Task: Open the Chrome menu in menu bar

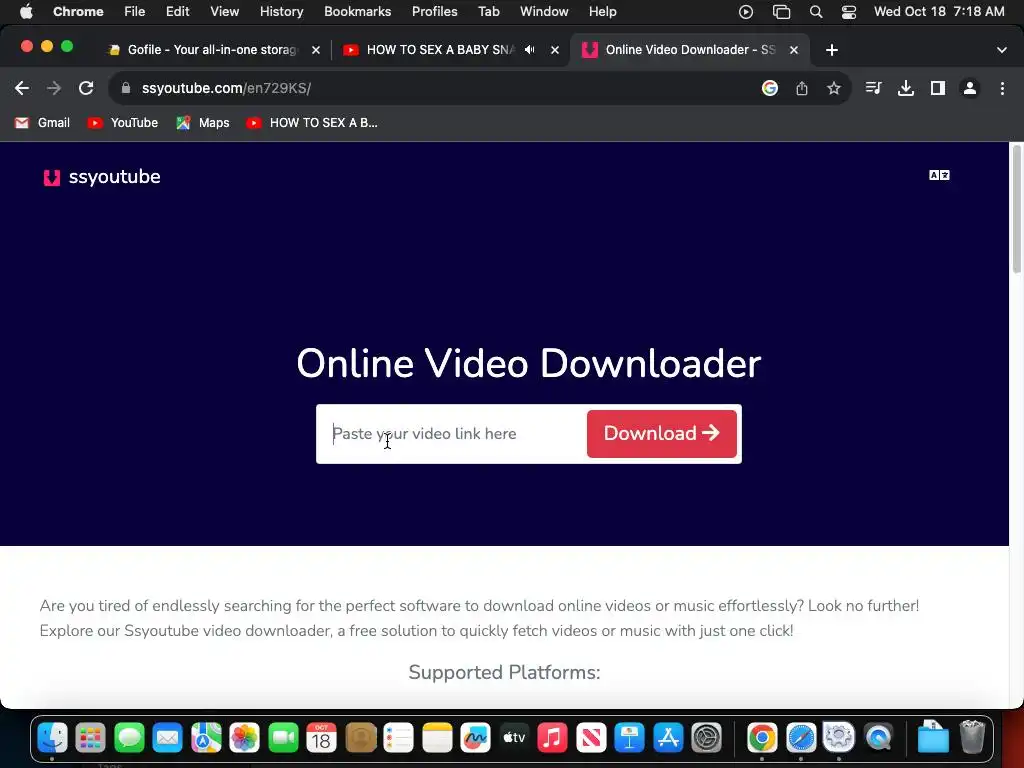Action: coord(78,12)
